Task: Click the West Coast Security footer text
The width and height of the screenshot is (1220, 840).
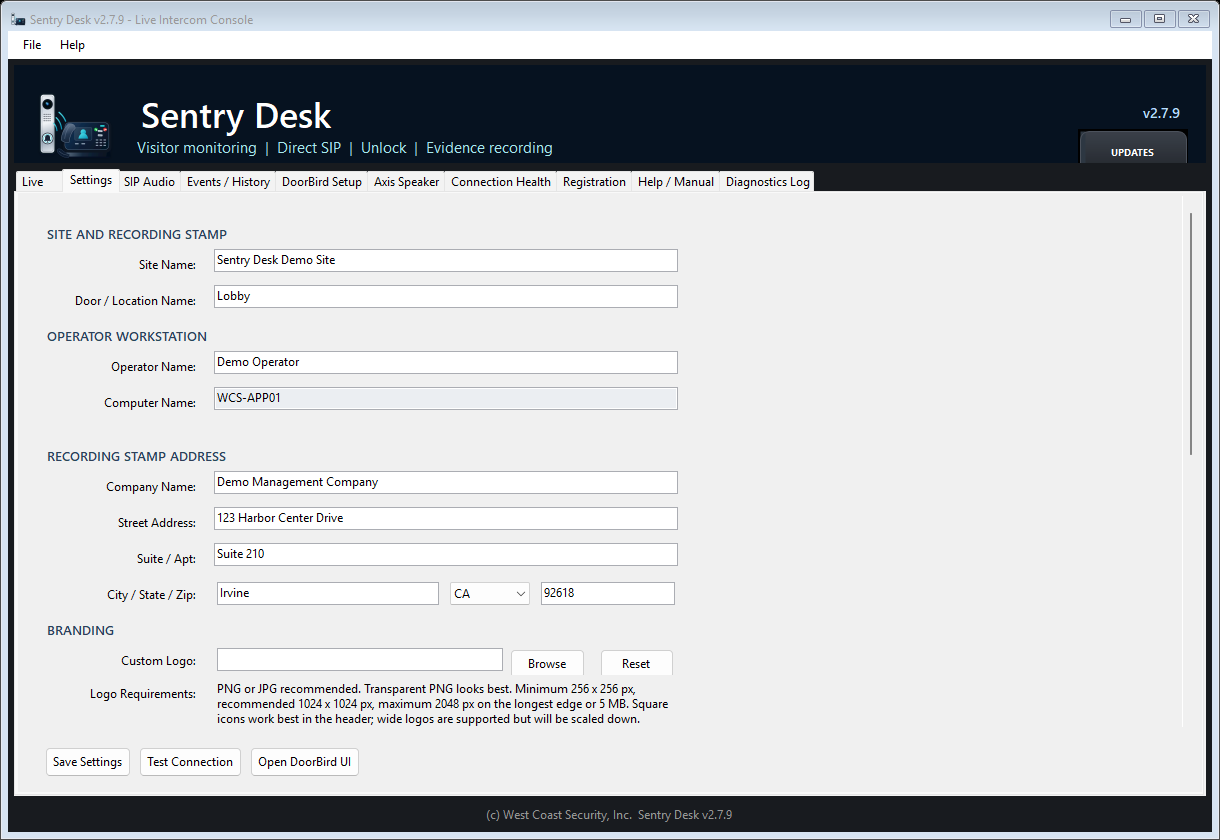Action: pos(609,815)
